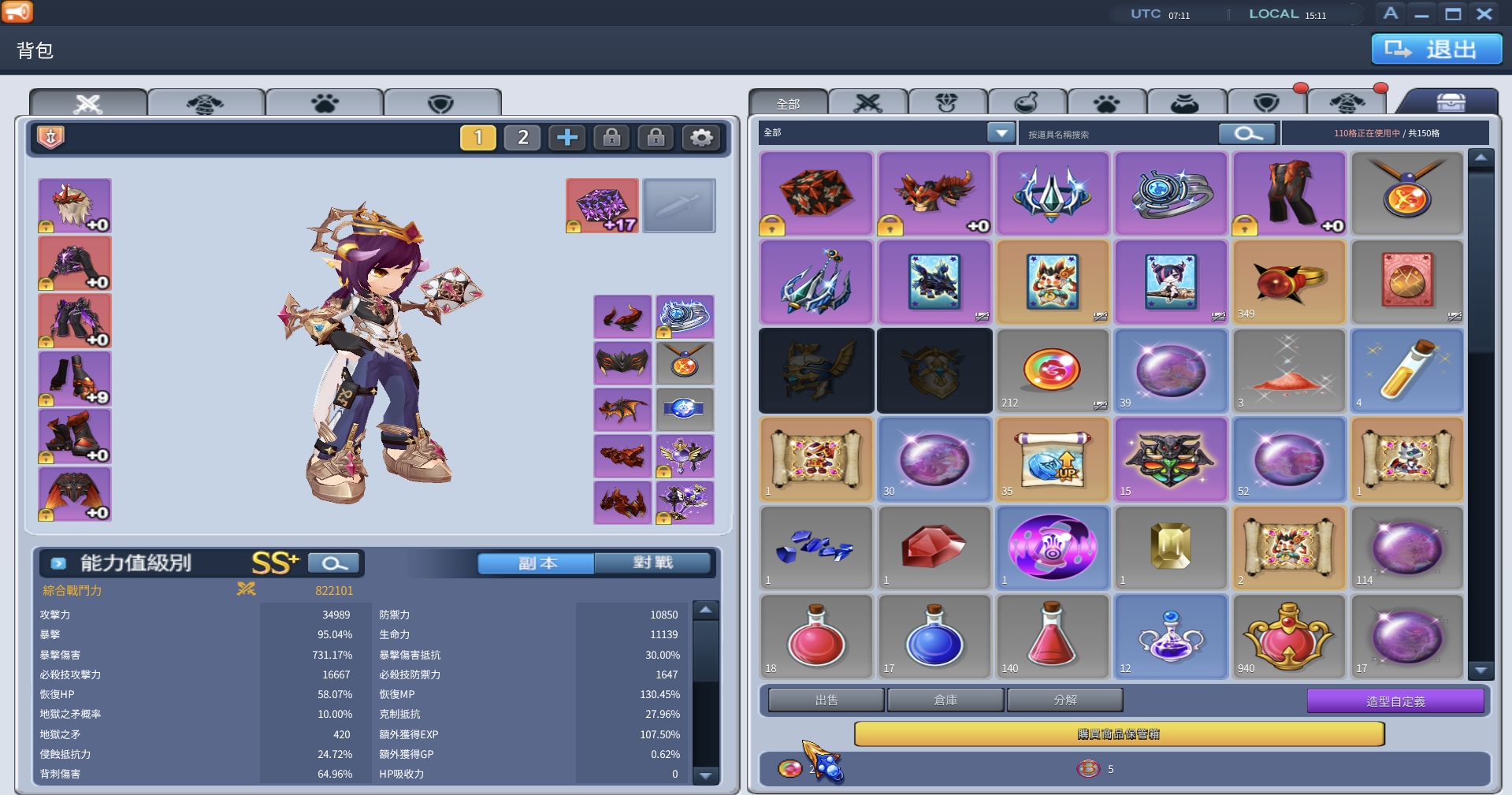Click the 退出 exit button

1436,50
